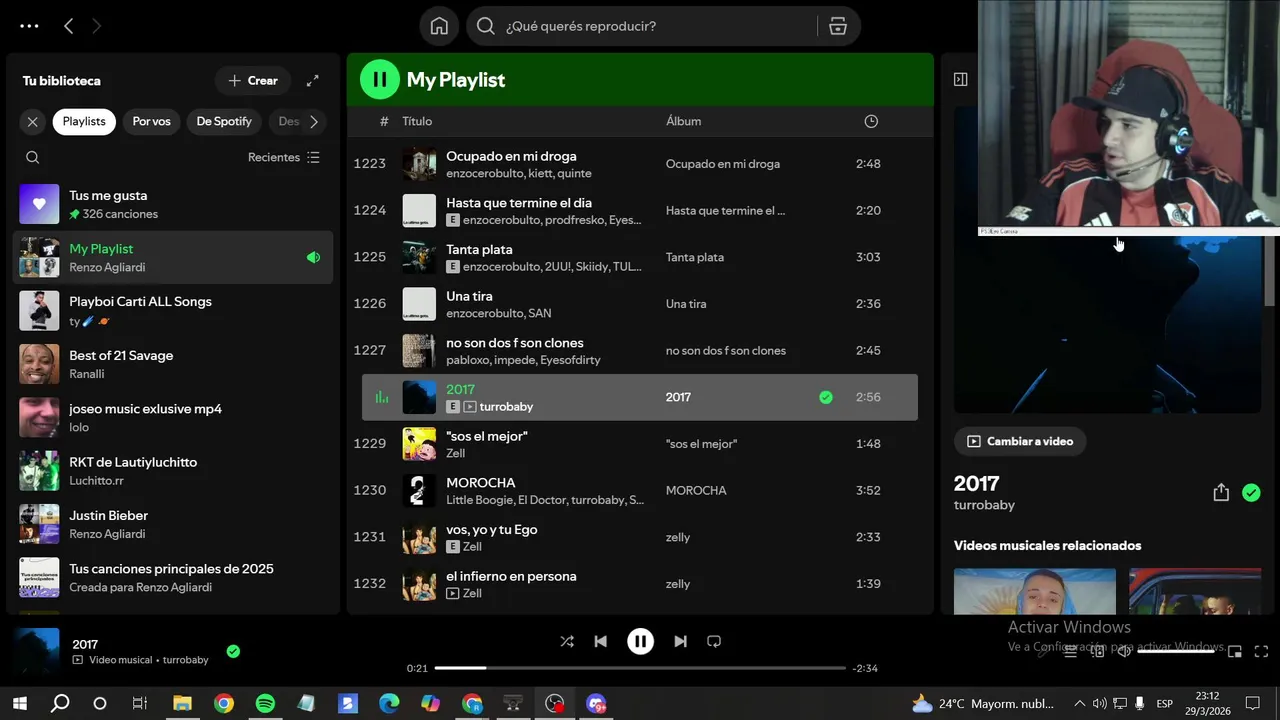1280x720 pixels.
Task: Select the song no son dos f son clones
Action: [640, 350]
